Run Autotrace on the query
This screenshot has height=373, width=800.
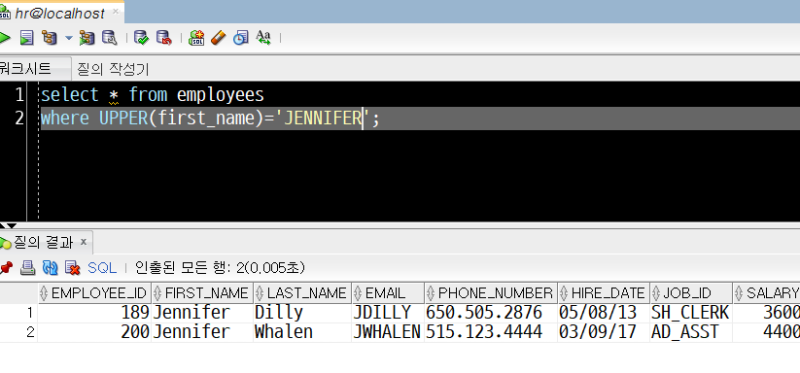coord(87,38)
